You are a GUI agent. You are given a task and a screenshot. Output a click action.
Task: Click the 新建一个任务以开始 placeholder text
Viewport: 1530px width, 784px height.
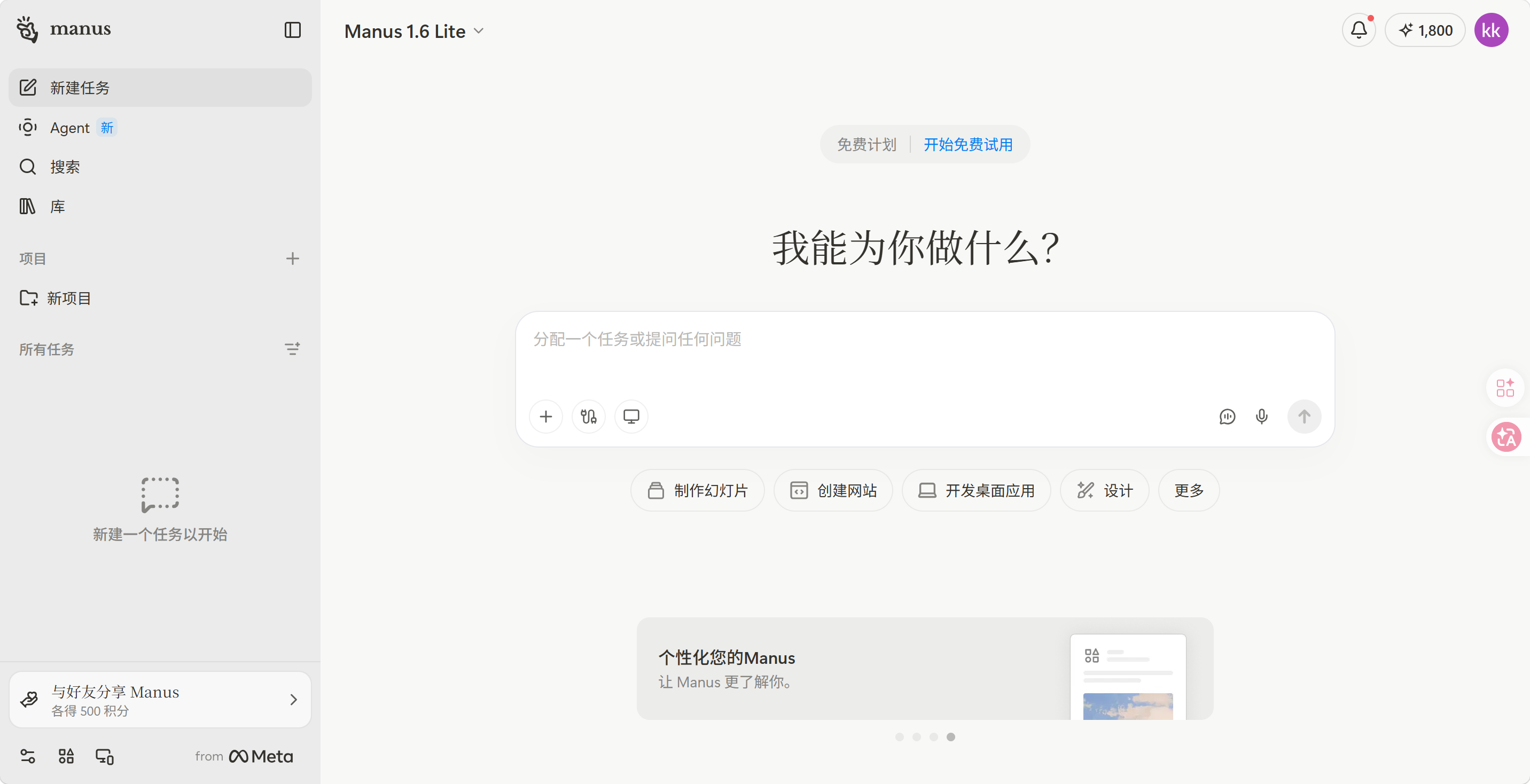160,534
